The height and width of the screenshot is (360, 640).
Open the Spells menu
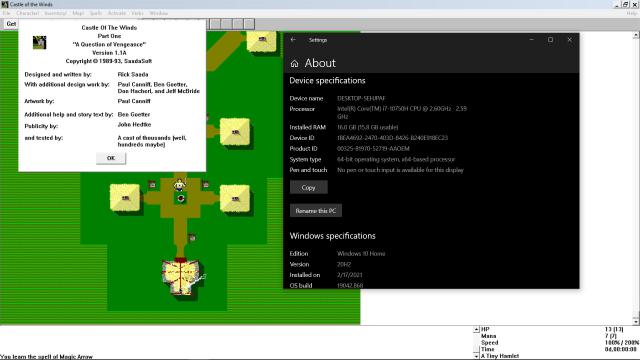(96, 13)
